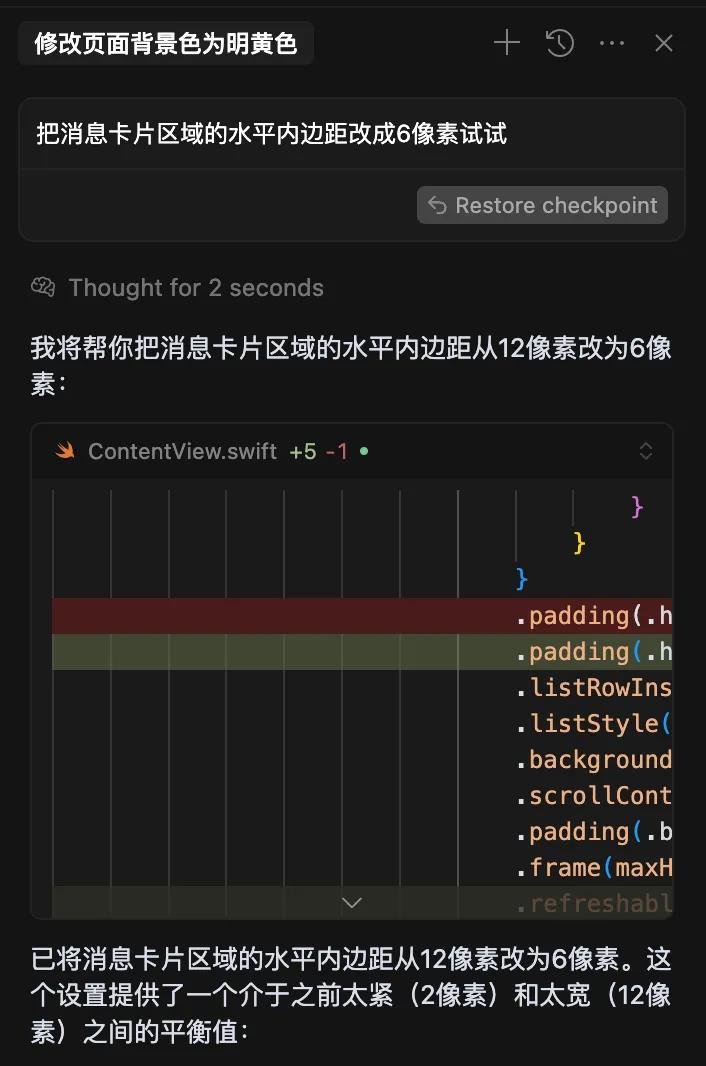Click the reply text 我将帮你把消息卡片区域
The width and height of the screenshot is (706, 1066).
(351, 366)
